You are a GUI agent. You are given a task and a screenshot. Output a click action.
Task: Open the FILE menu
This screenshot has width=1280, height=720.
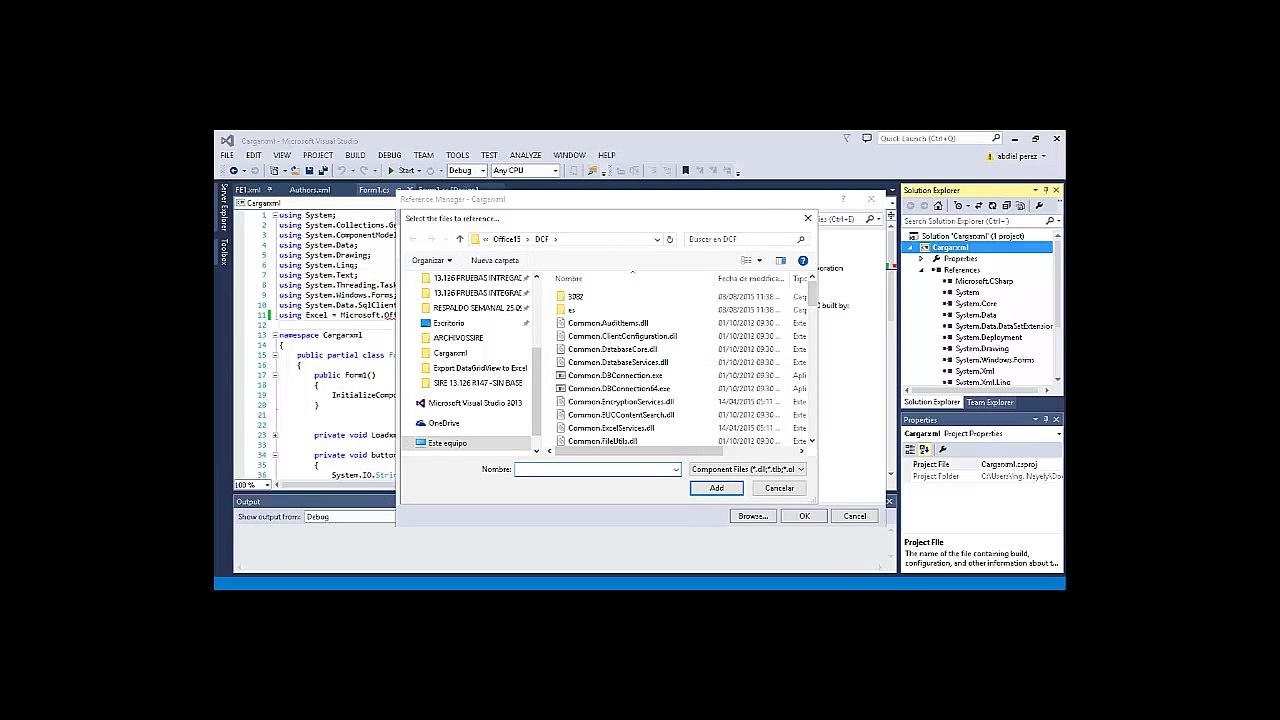[x=227, y=155]
